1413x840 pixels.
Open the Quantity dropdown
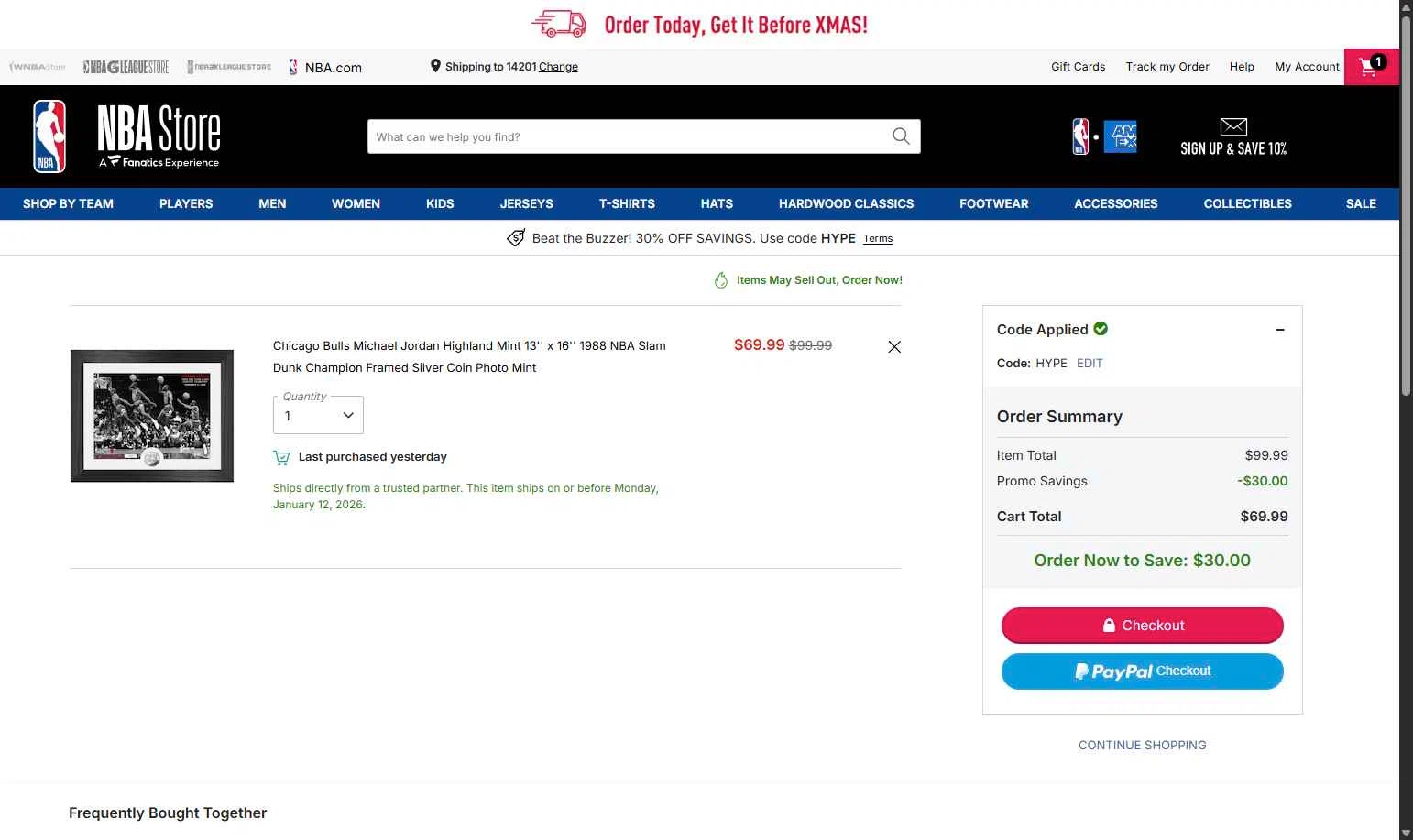pos(318,415)
